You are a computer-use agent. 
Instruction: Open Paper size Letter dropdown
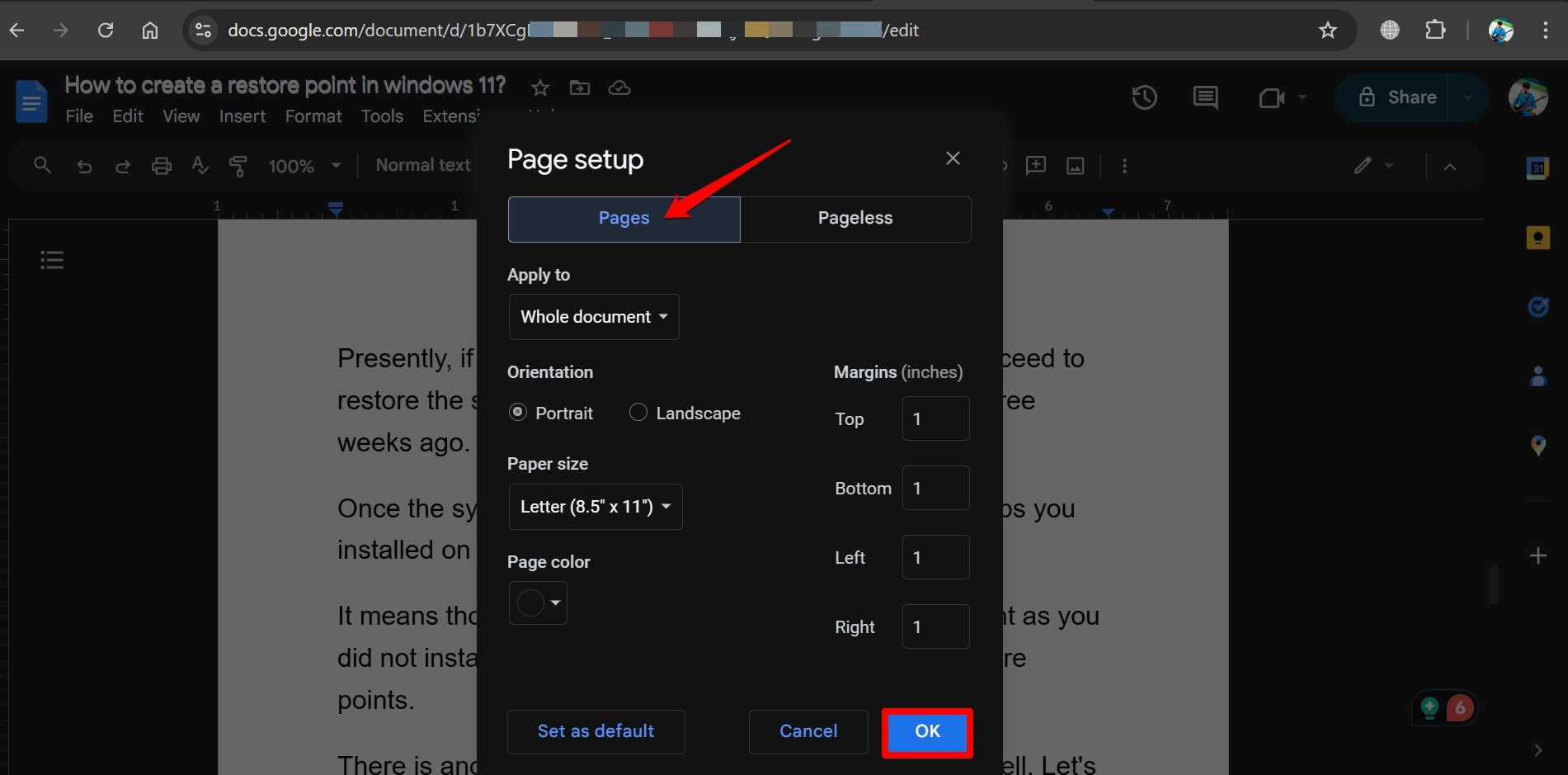coord(596,507)
